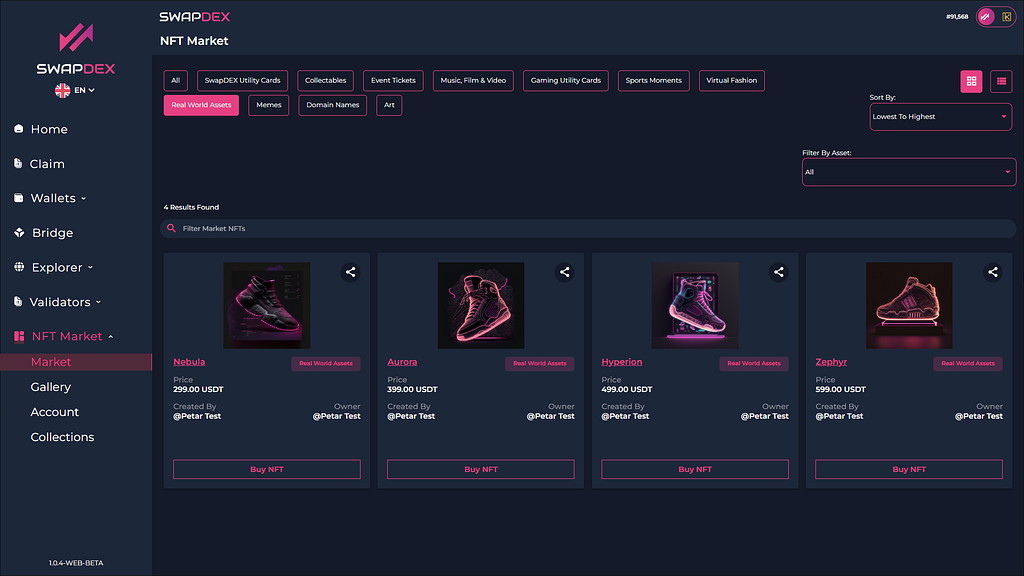Viewport: 1024px width, 576px height.
Task: Open Collections submenu item
Action: (62, 437)
